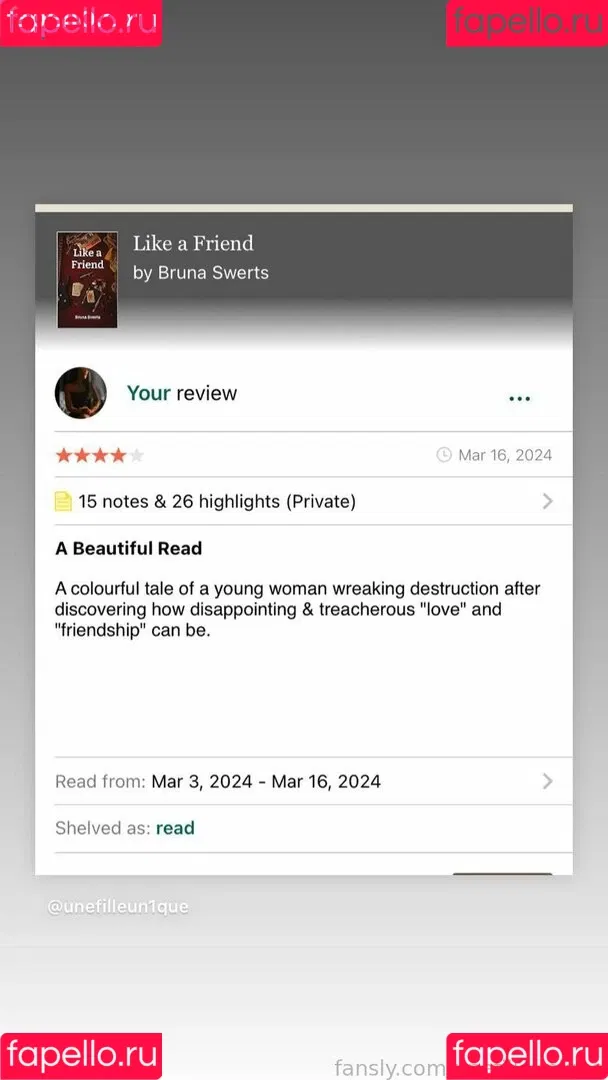Open the 15 notes & 26 highlights row
608x1080 pixels.
point(304,501)
